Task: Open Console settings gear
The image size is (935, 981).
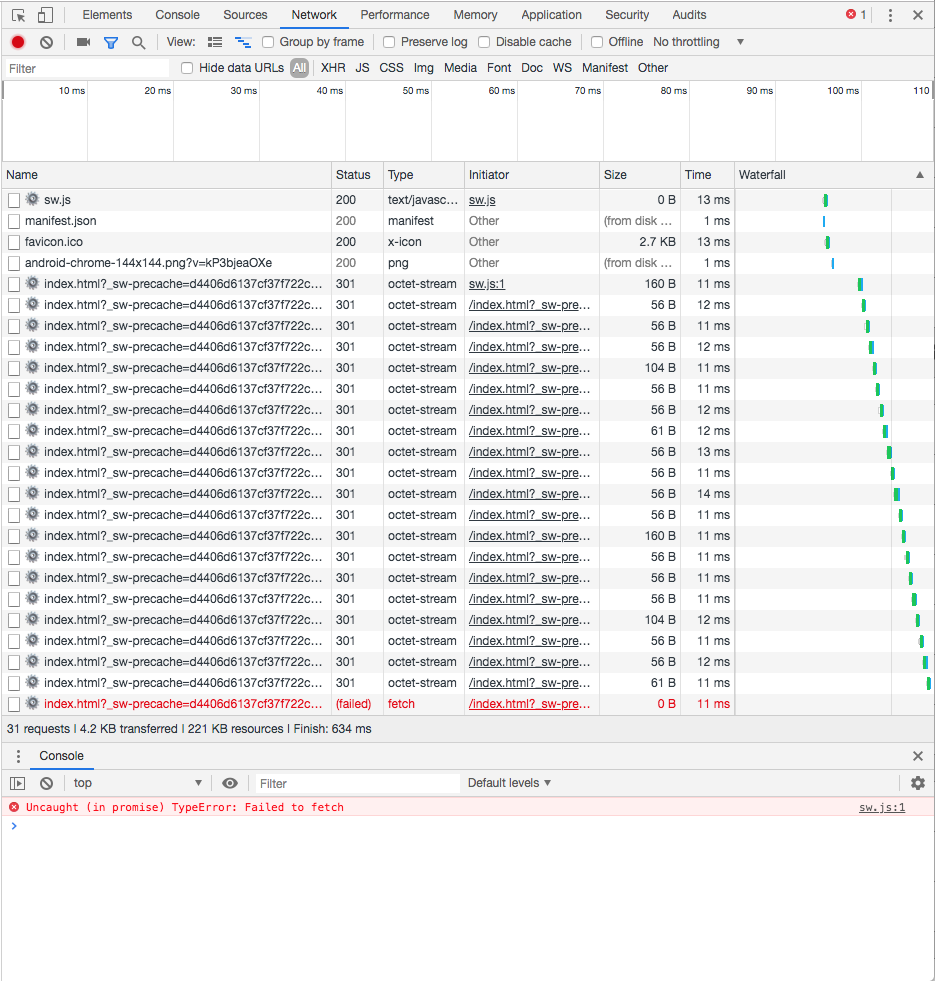Action: coord(917,783)
